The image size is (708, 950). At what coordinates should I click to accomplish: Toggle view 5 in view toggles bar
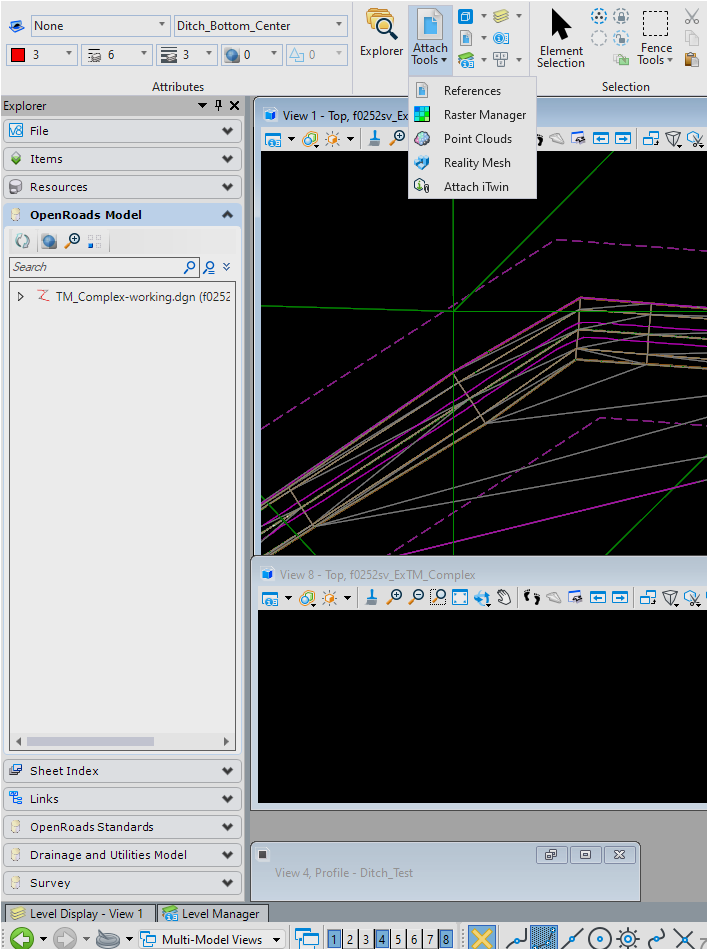398,940
